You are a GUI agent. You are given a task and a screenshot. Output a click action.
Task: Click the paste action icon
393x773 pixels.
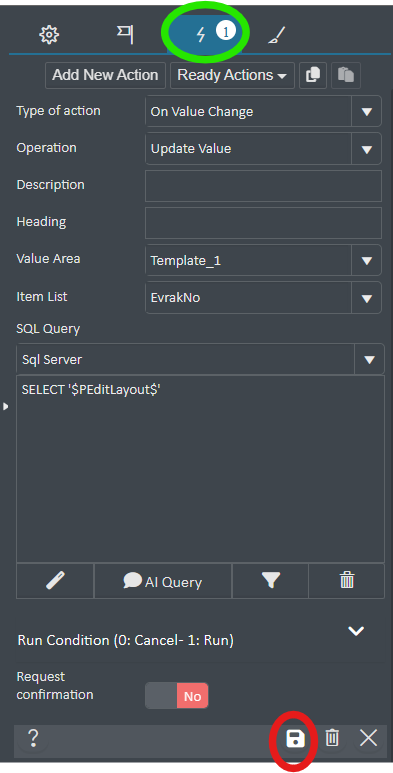pyautogui.click(x=346, y=75)
